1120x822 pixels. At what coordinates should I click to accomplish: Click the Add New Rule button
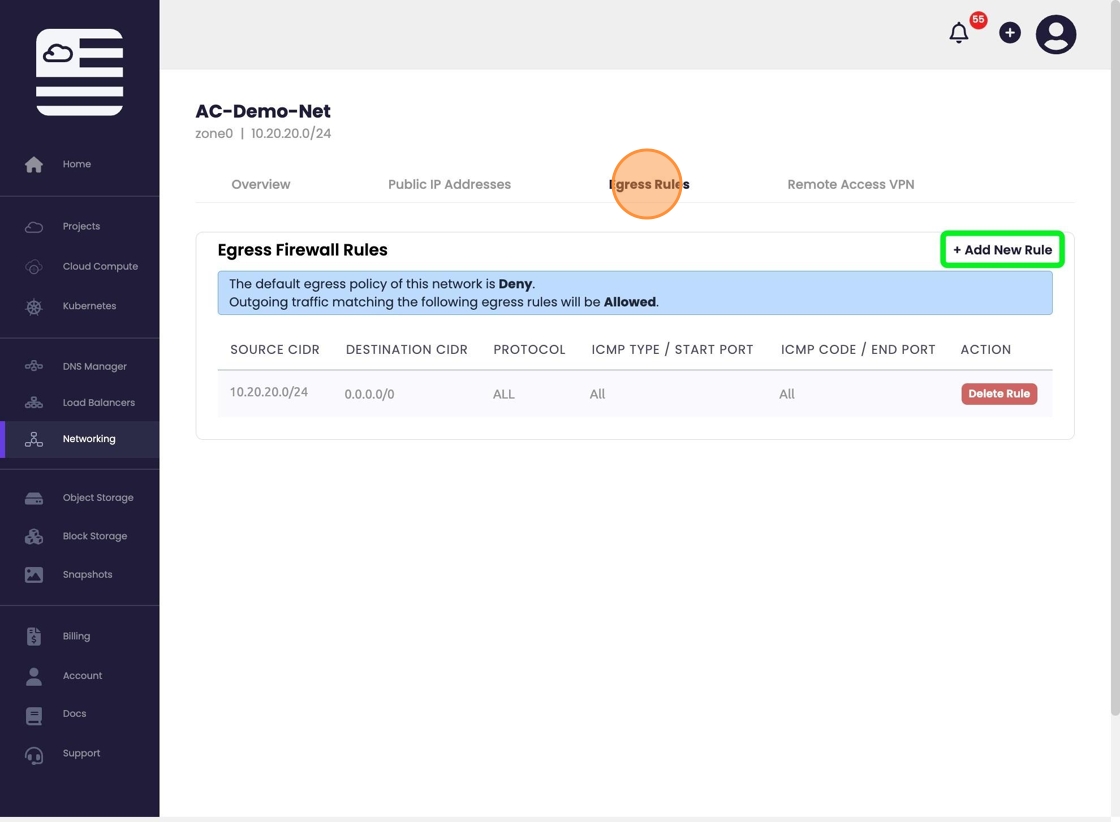click(1002, 250)
